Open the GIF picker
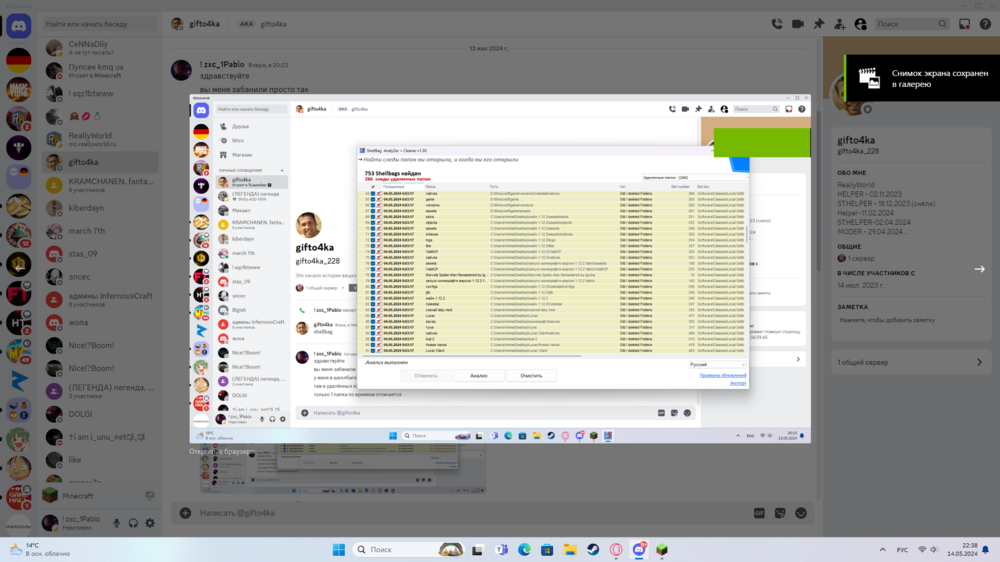 pyautogui.click(x=759, y=513)
